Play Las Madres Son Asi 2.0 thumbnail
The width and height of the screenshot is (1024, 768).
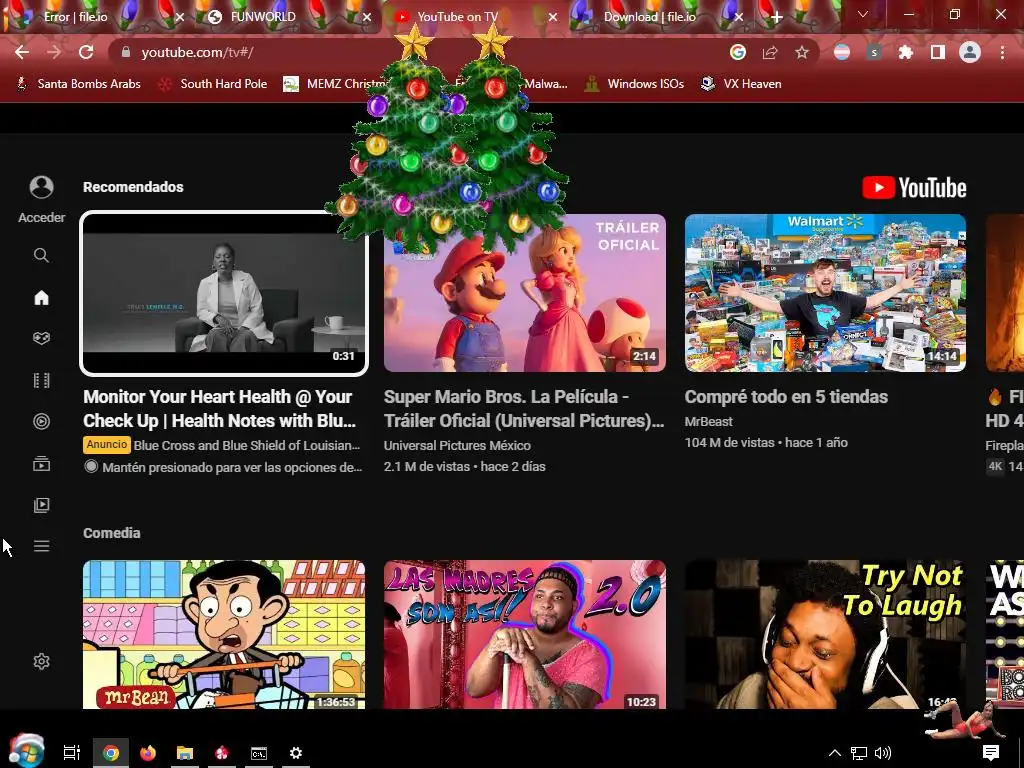pos(524,634)
